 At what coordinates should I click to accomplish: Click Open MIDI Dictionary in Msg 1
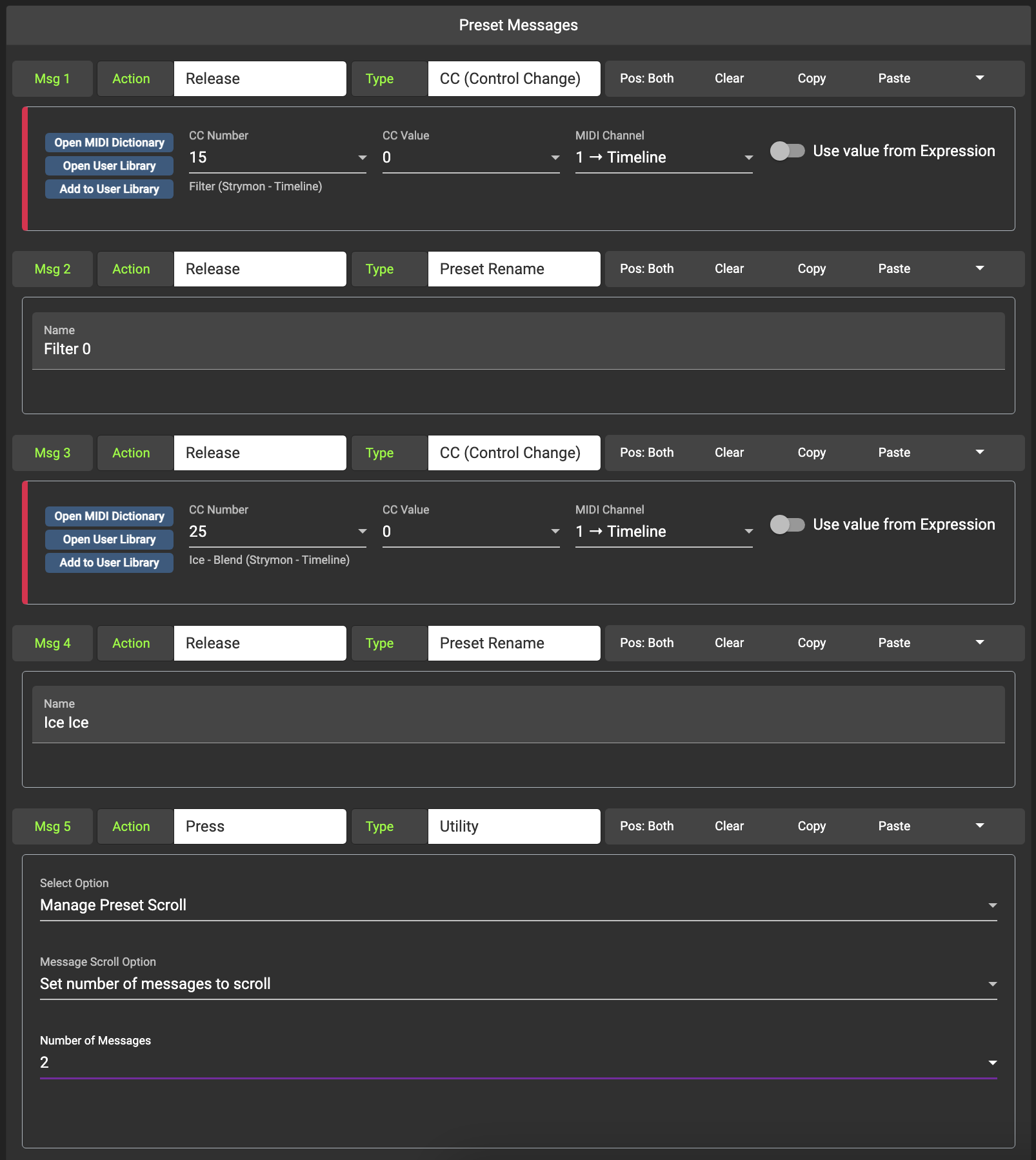tap(109, 143)
